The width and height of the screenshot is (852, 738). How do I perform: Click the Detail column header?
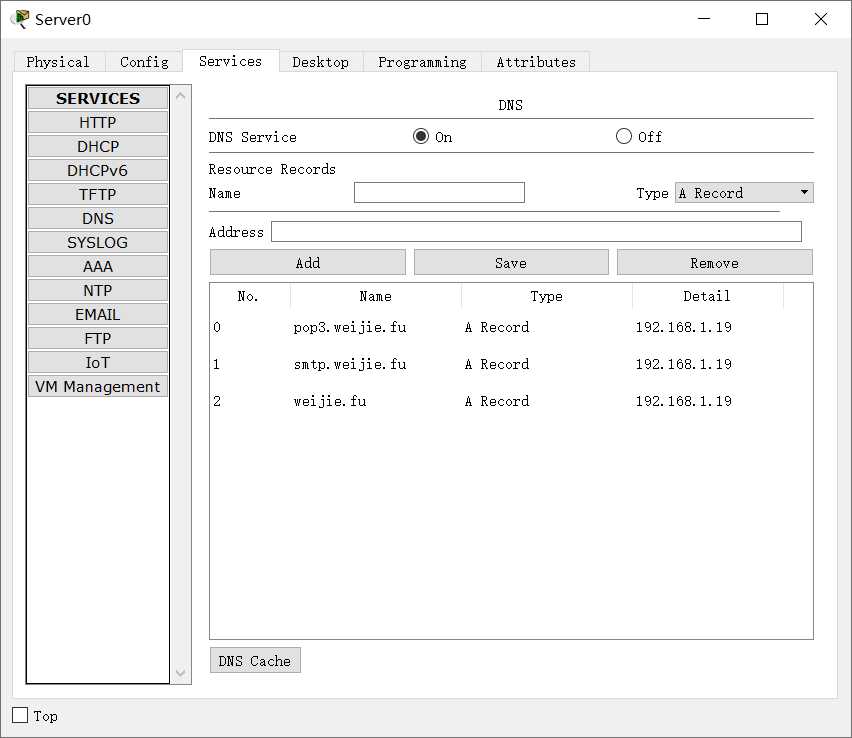[x=707, y=296]
